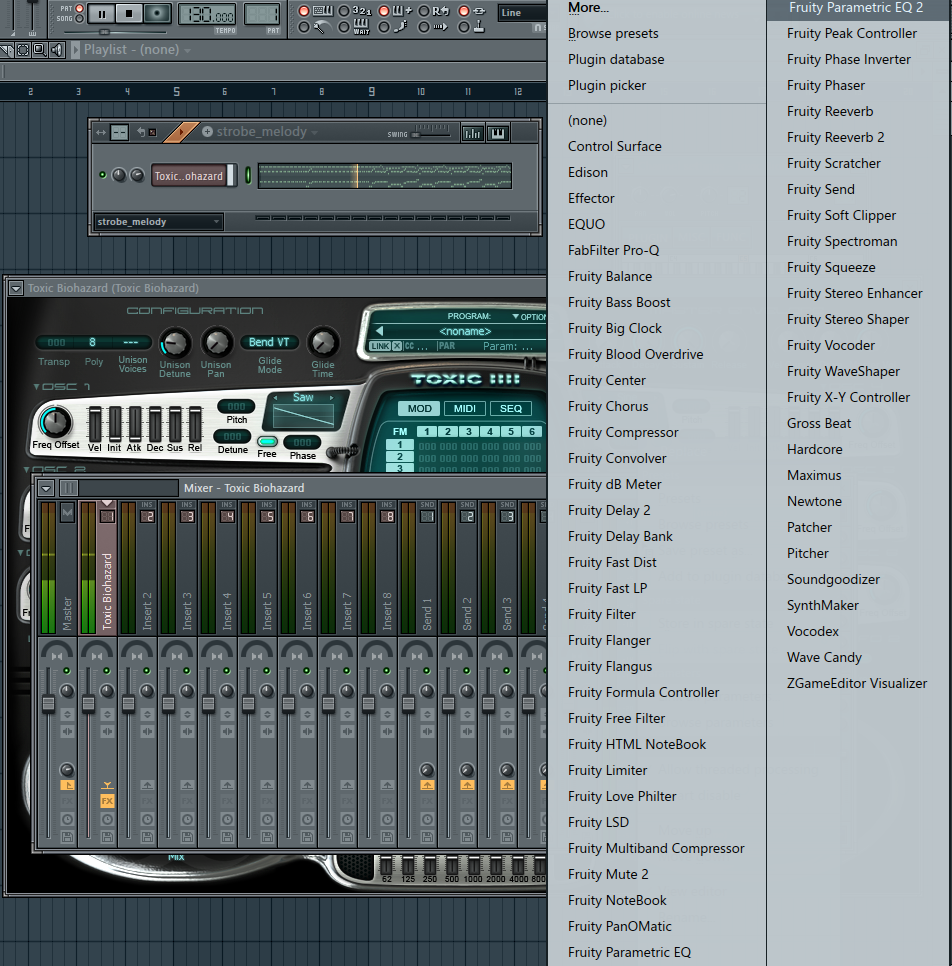
Task: Open the strobe_melody pattern title dropdown
Action: point(314,132)
